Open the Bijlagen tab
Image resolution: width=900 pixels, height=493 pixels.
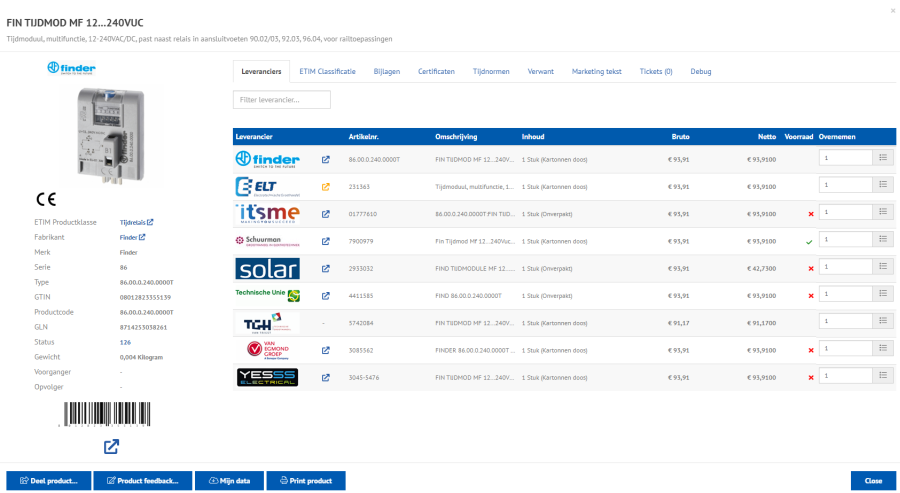(x=386, y=72)
